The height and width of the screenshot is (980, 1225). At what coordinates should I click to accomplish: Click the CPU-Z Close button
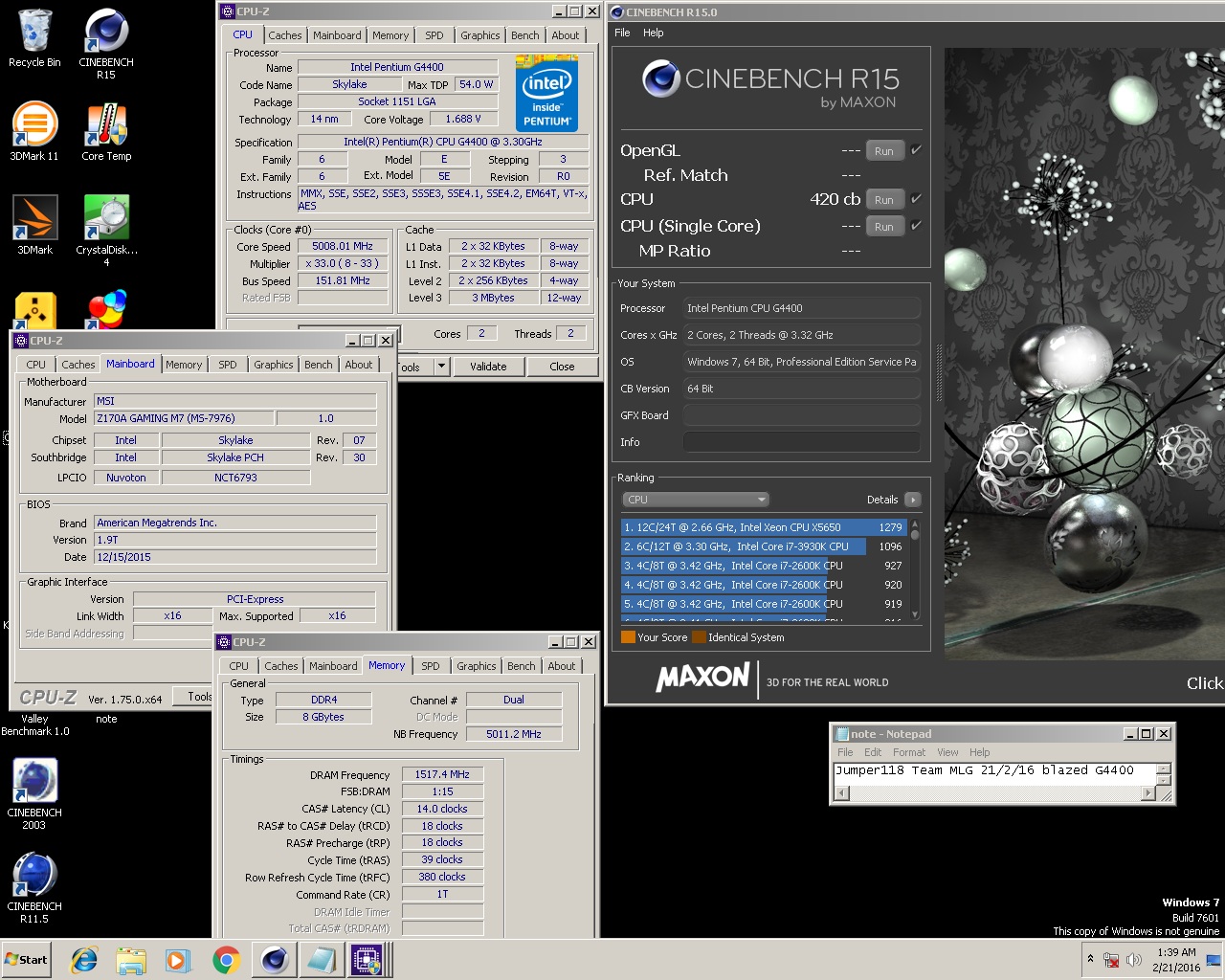[x=562, y=367]
